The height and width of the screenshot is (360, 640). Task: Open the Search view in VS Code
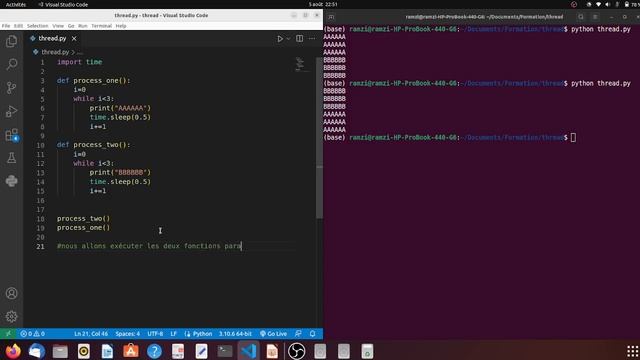(11, 64)
